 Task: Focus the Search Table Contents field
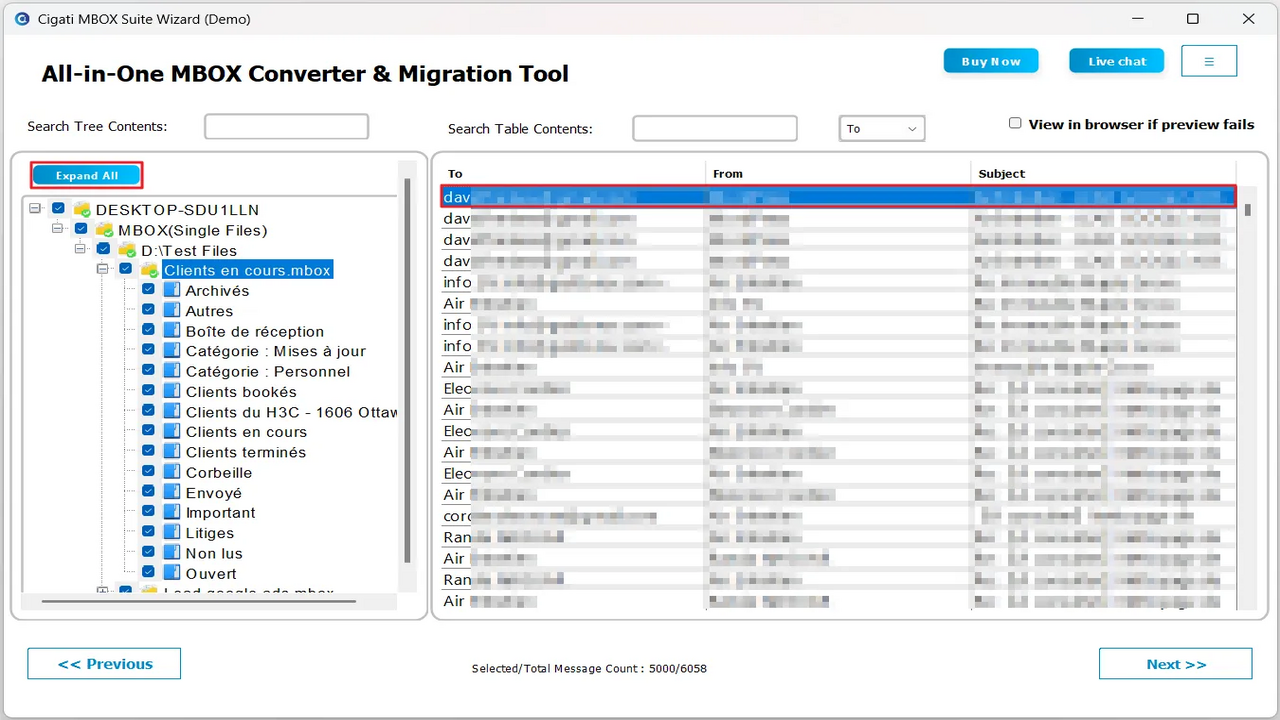[715, 128]
